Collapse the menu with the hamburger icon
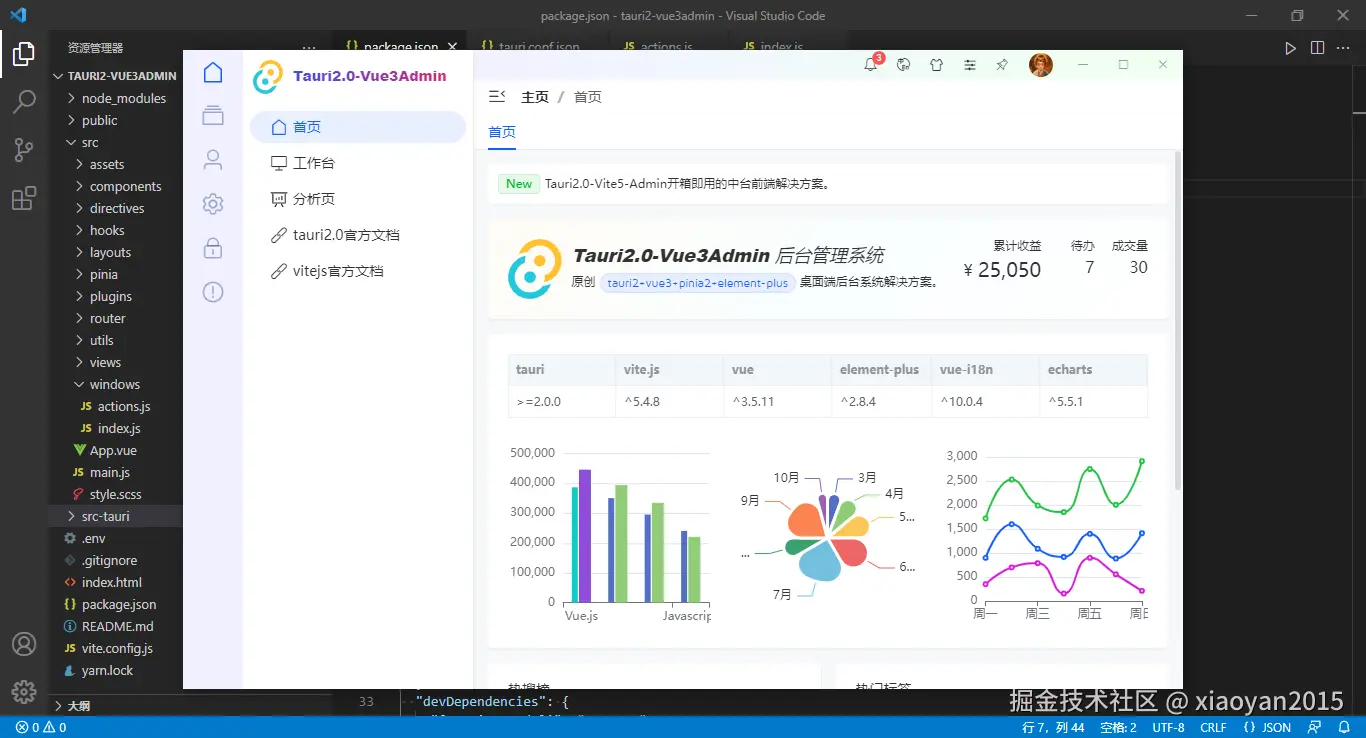Viewport: 1366px width, 738px height. click(497, 95)
